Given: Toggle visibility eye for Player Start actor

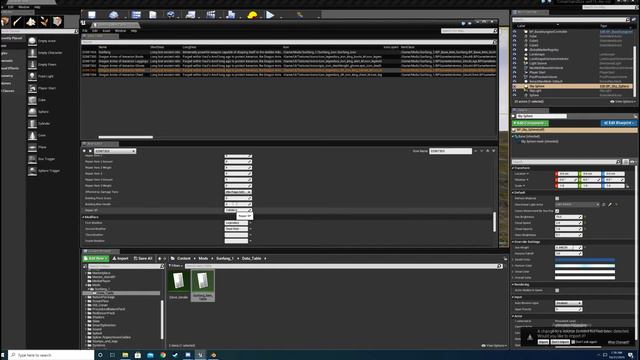Looking at the screenshot, I should pos(514,72).
